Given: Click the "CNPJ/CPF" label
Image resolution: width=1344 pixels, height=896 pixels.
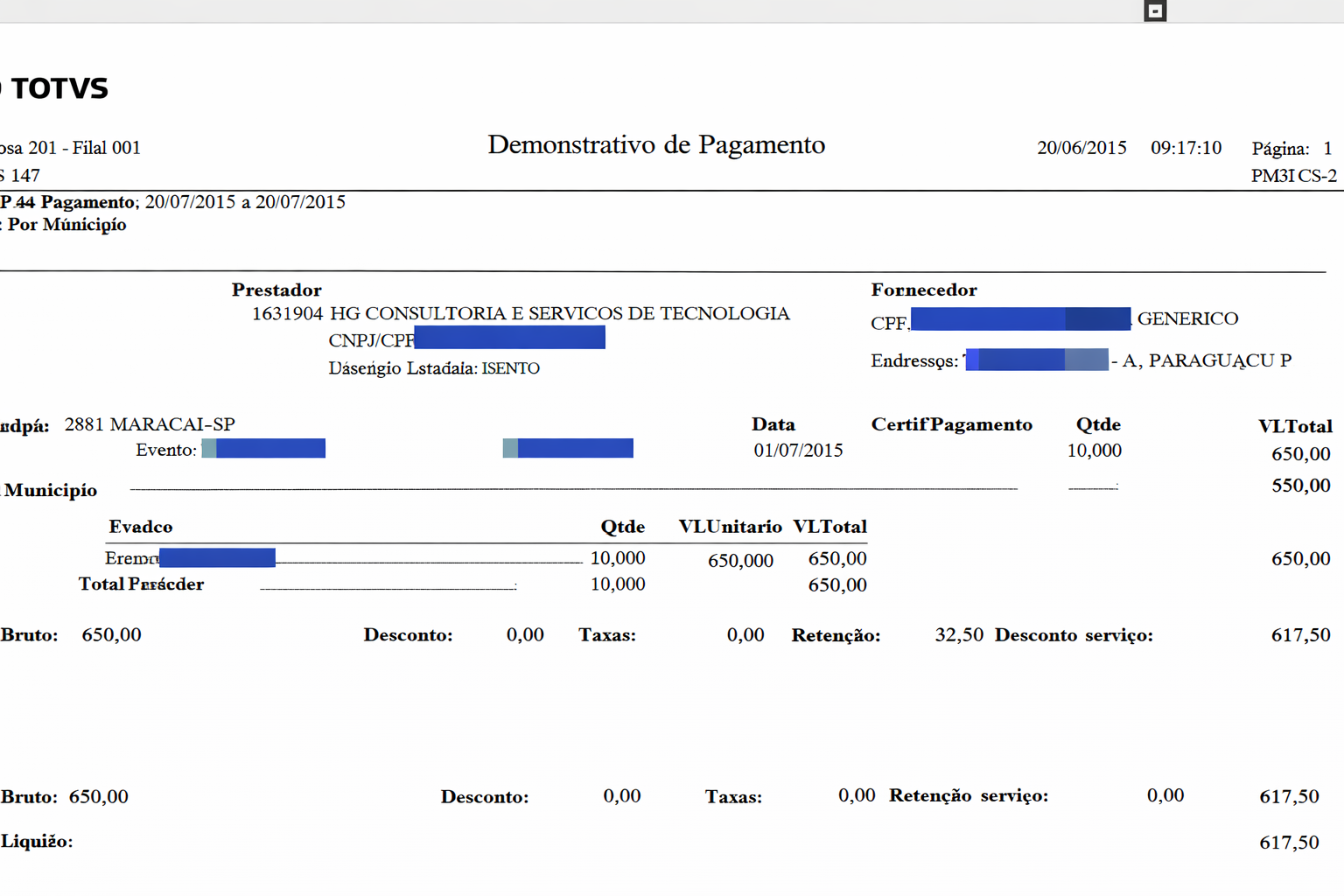Looking at the screenshot, I should 371,340.
